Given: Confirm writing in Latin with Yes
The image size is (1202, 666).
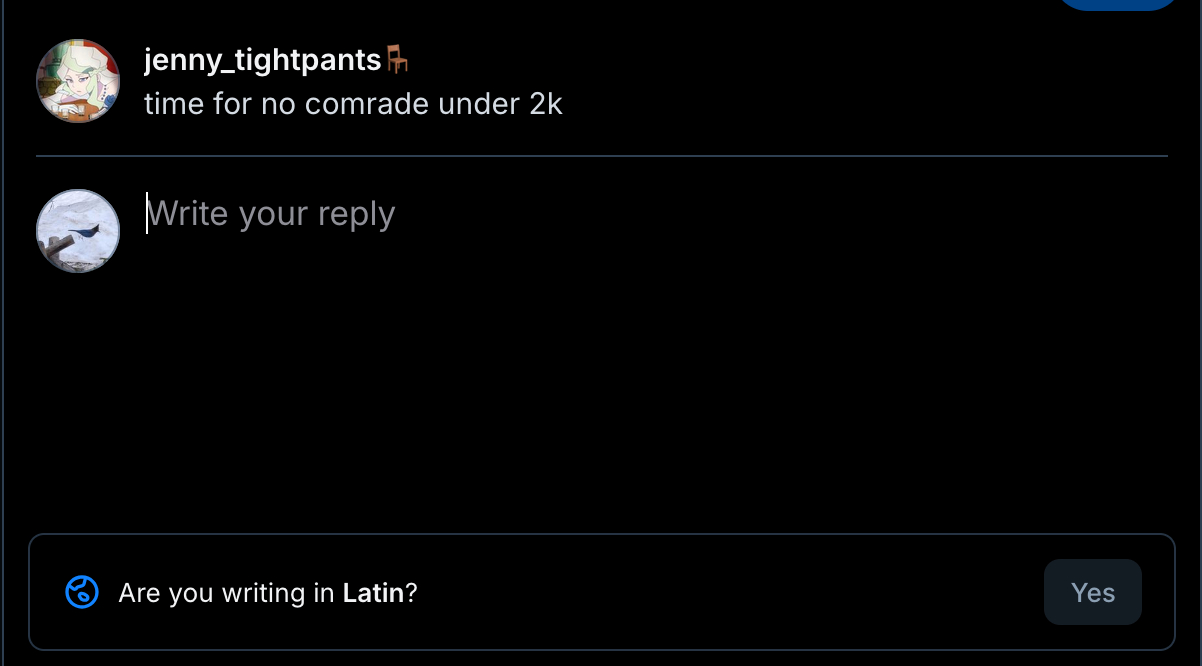Looking at the screenshot, I should coord(1092,592).
